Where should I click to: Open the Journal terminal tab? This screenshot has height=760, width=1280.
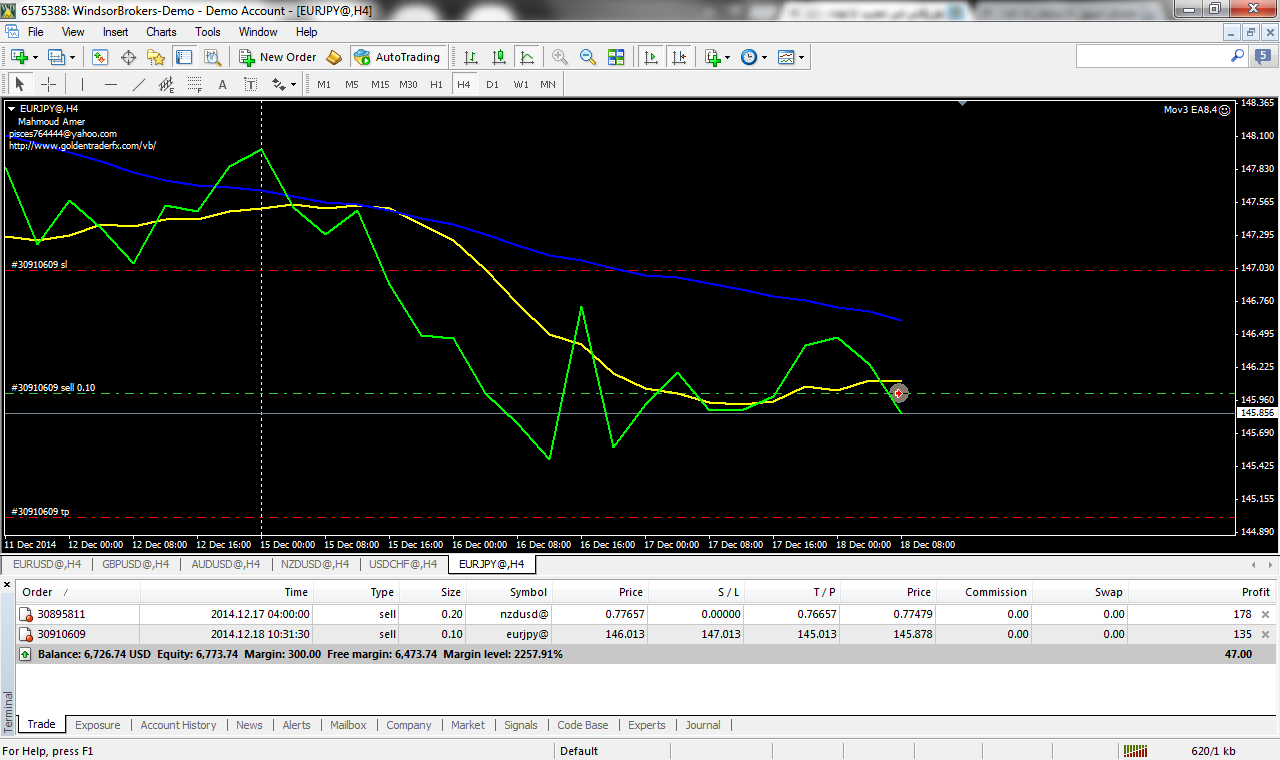click(x=703, y=725)
